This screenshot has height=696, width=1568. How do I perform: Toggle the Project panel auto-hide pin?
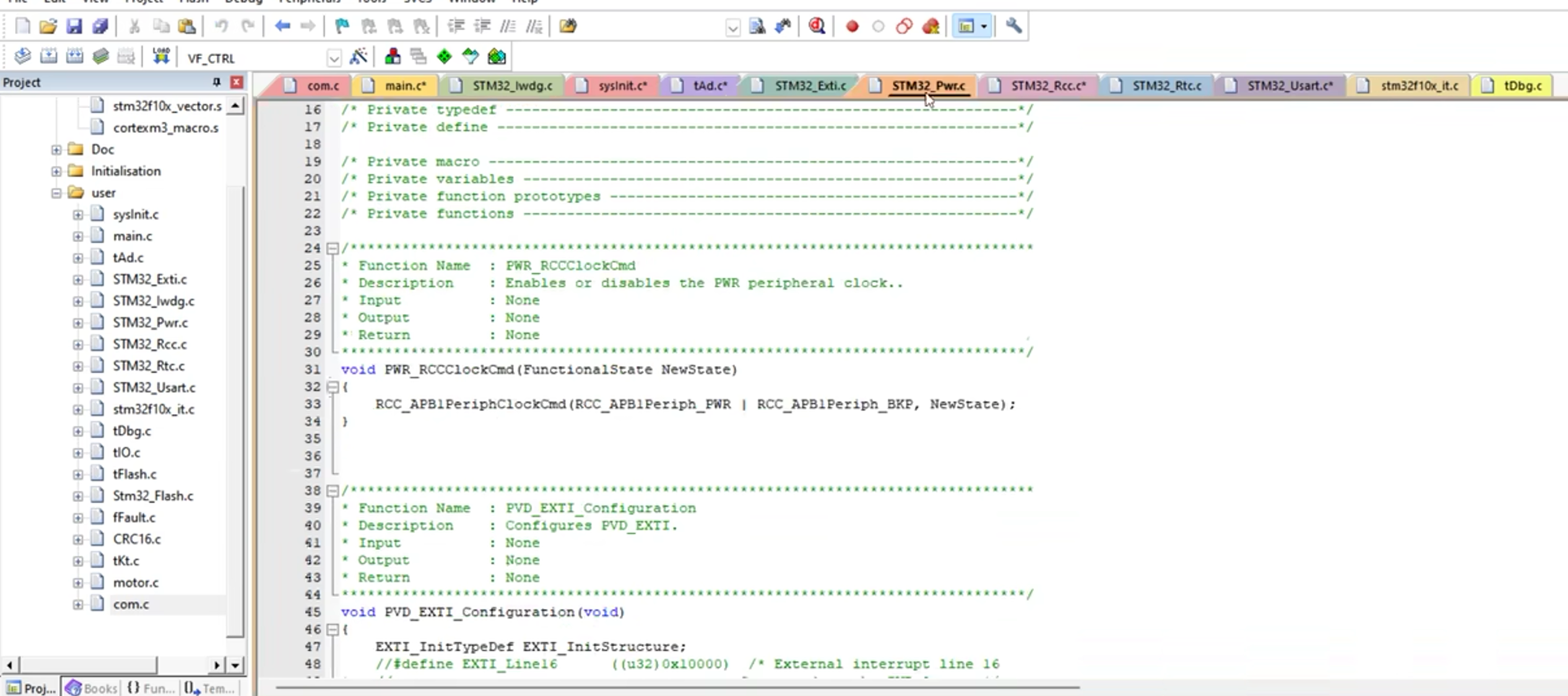point(216,82)
